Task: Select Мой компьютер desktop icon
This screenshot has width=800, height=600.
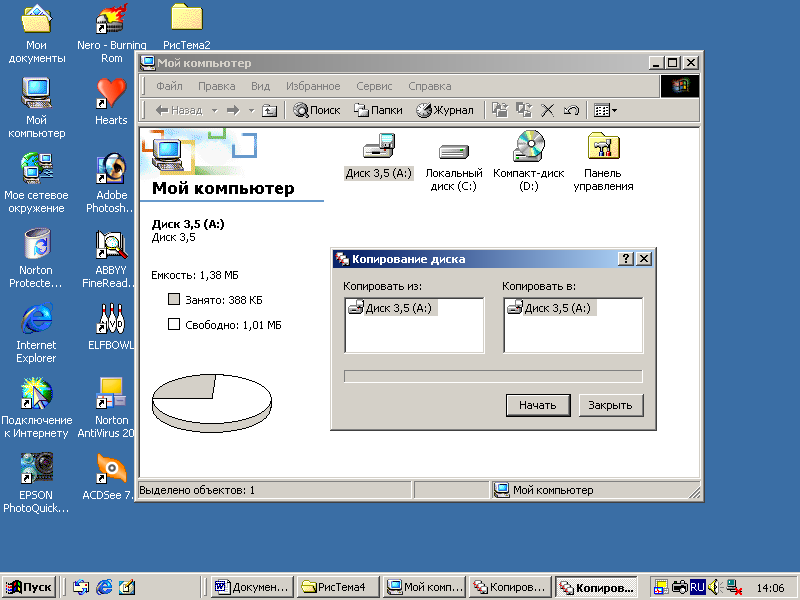Action: pyautogui.click(x=36, y=108)
